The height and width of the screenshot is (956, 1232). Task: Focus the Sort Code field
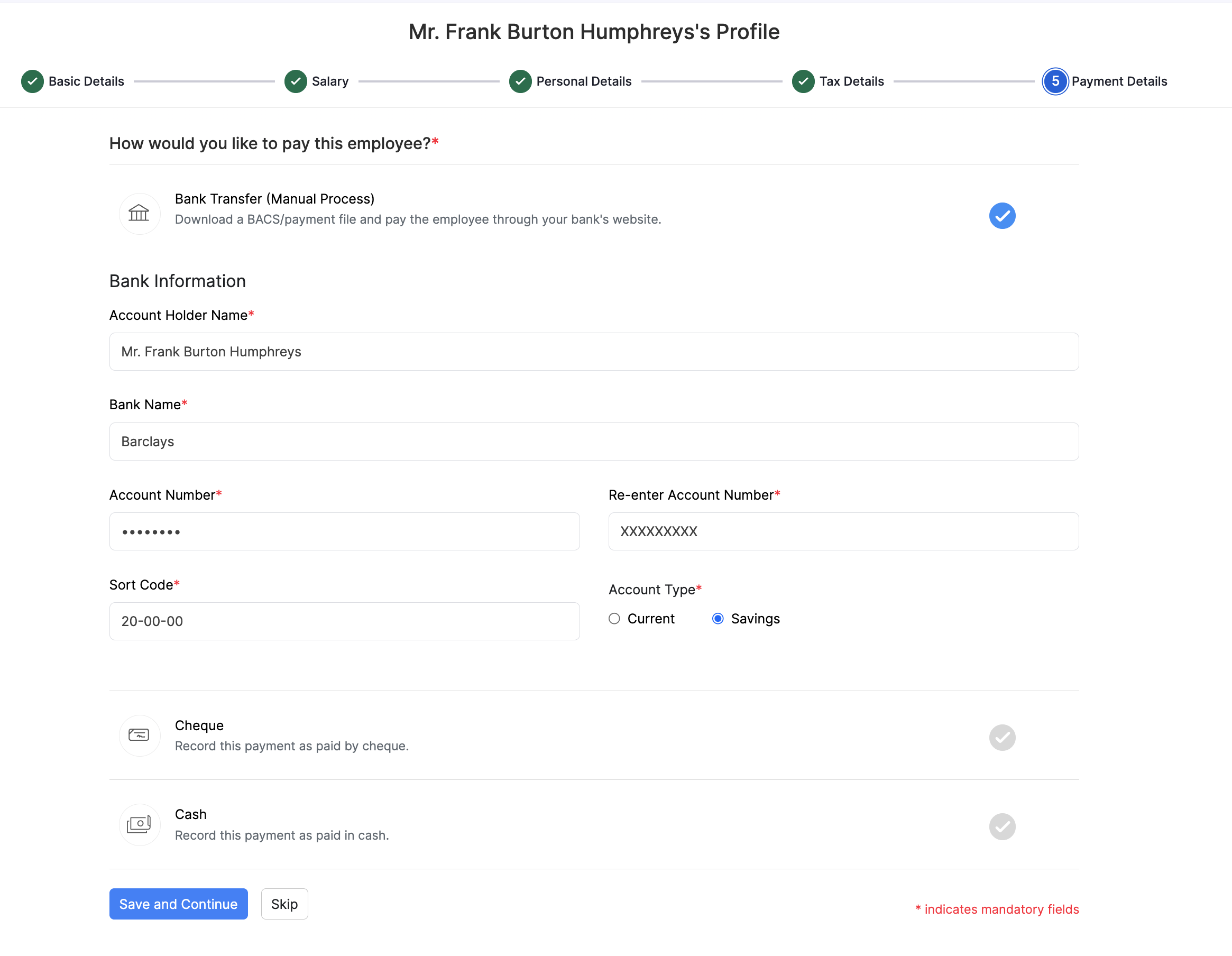click(345, 621)
